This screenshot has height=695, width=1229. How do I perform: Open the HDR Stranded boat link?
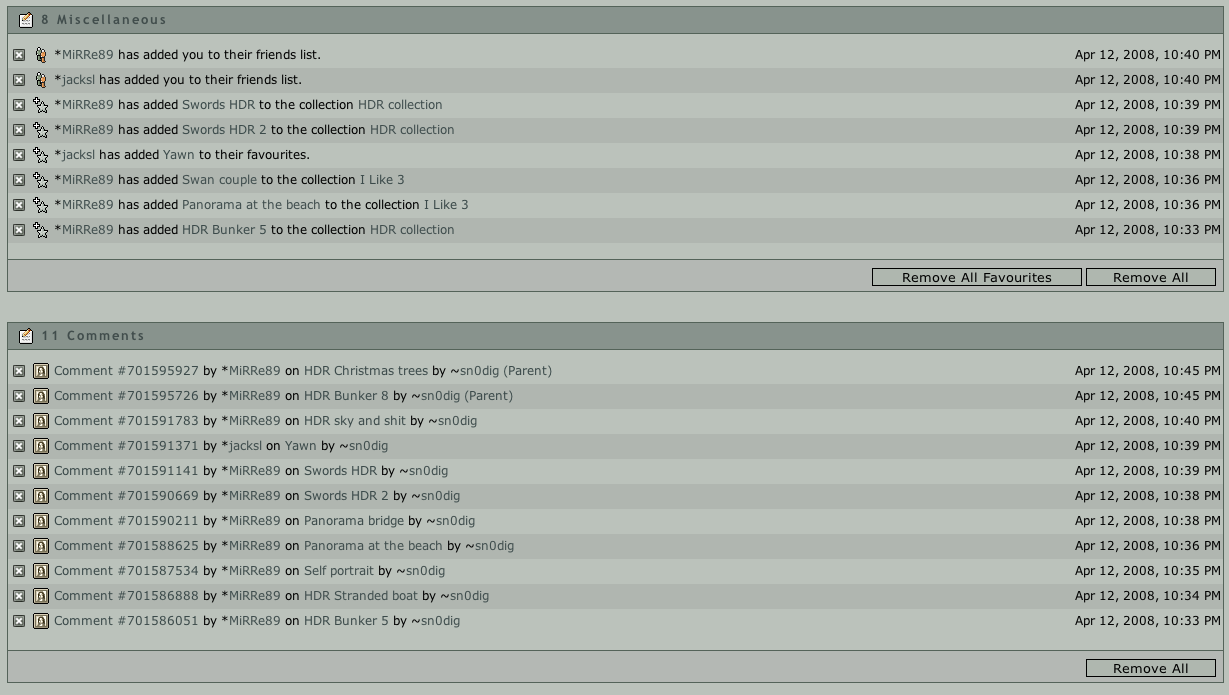pyautogui.click(x=361, y=596)
